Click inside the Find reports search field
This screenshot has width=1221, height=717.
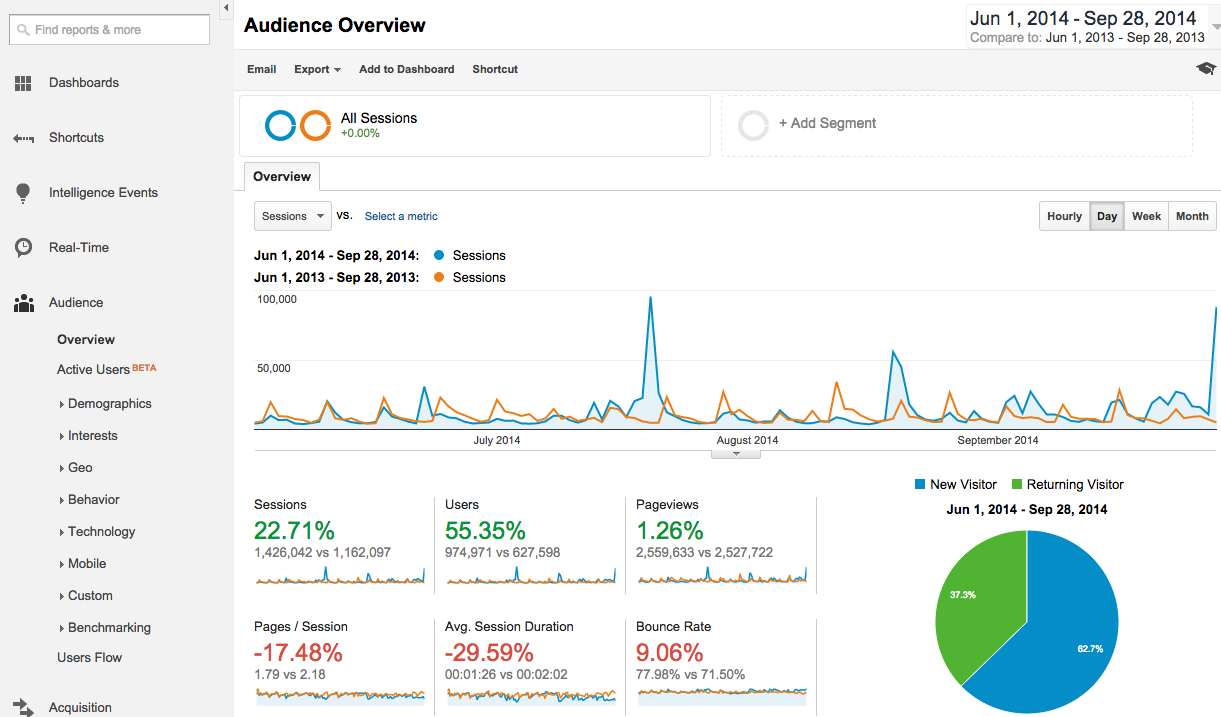click(x=108, y=30)
